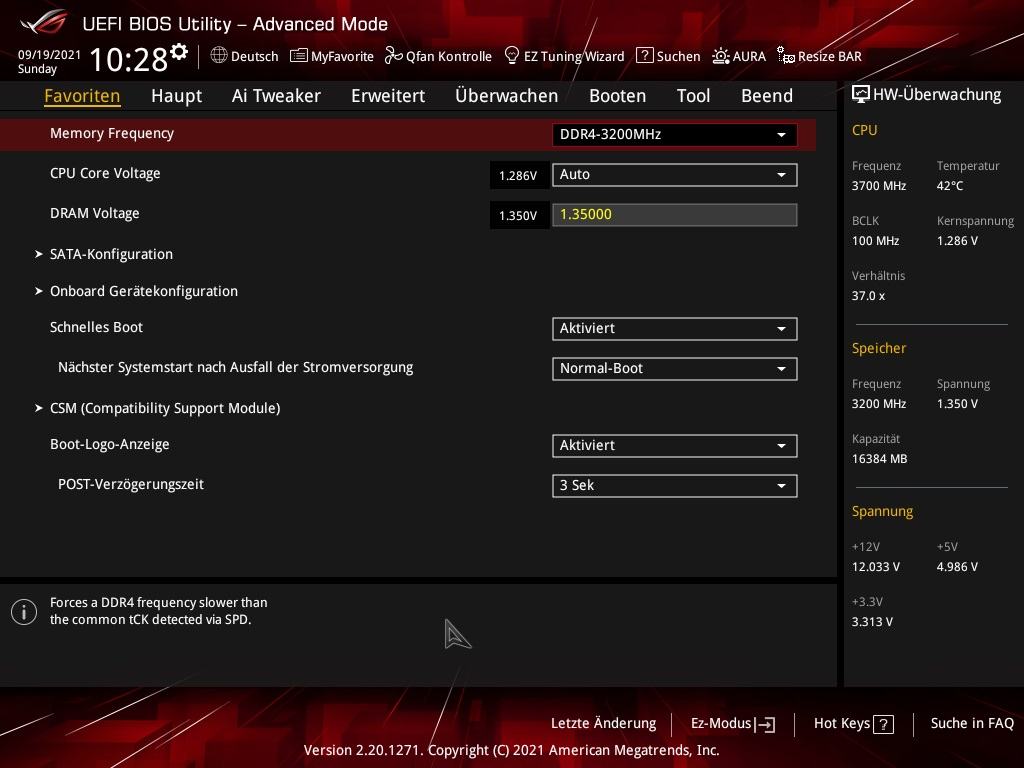Click the BIOS version copyright text
The image size is (1024, 768).
click(511, 750)
